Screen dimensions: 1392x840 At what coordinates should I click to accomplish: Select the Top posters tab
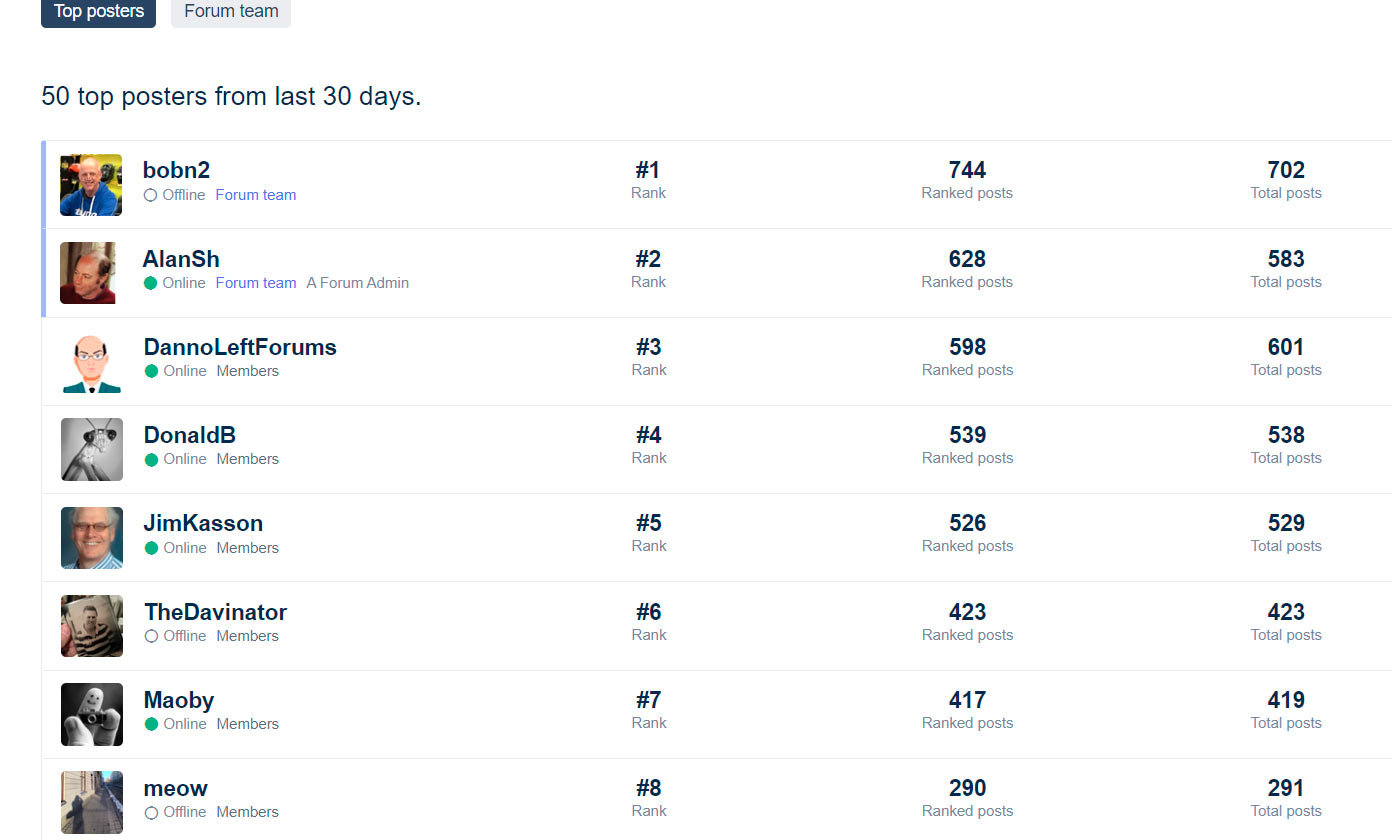[x=98, y=12]
